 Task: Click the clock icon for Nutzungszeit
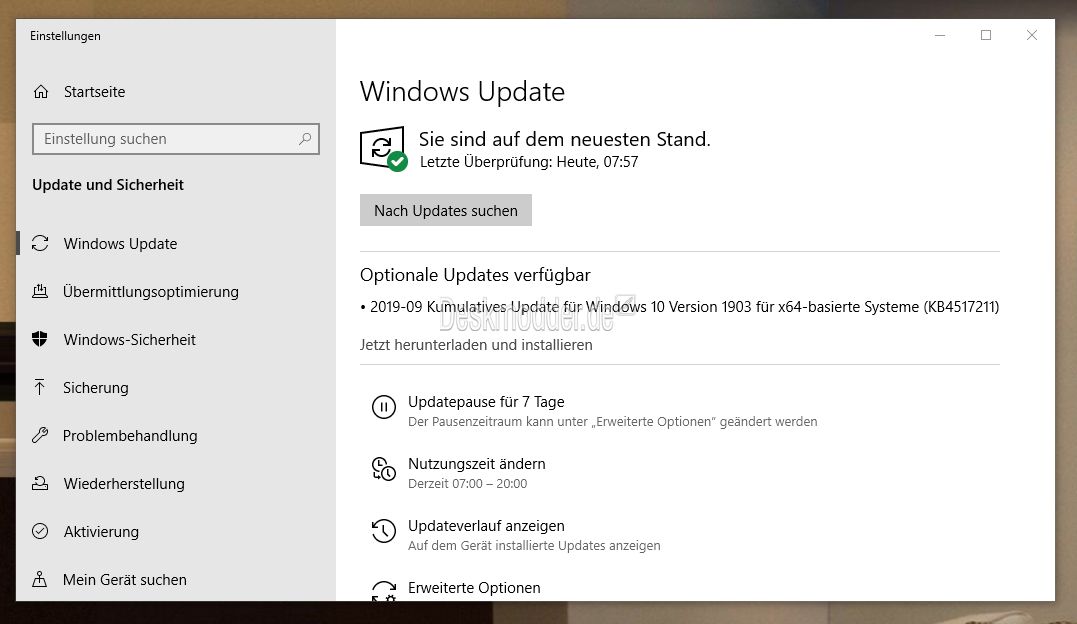[384, 469]
